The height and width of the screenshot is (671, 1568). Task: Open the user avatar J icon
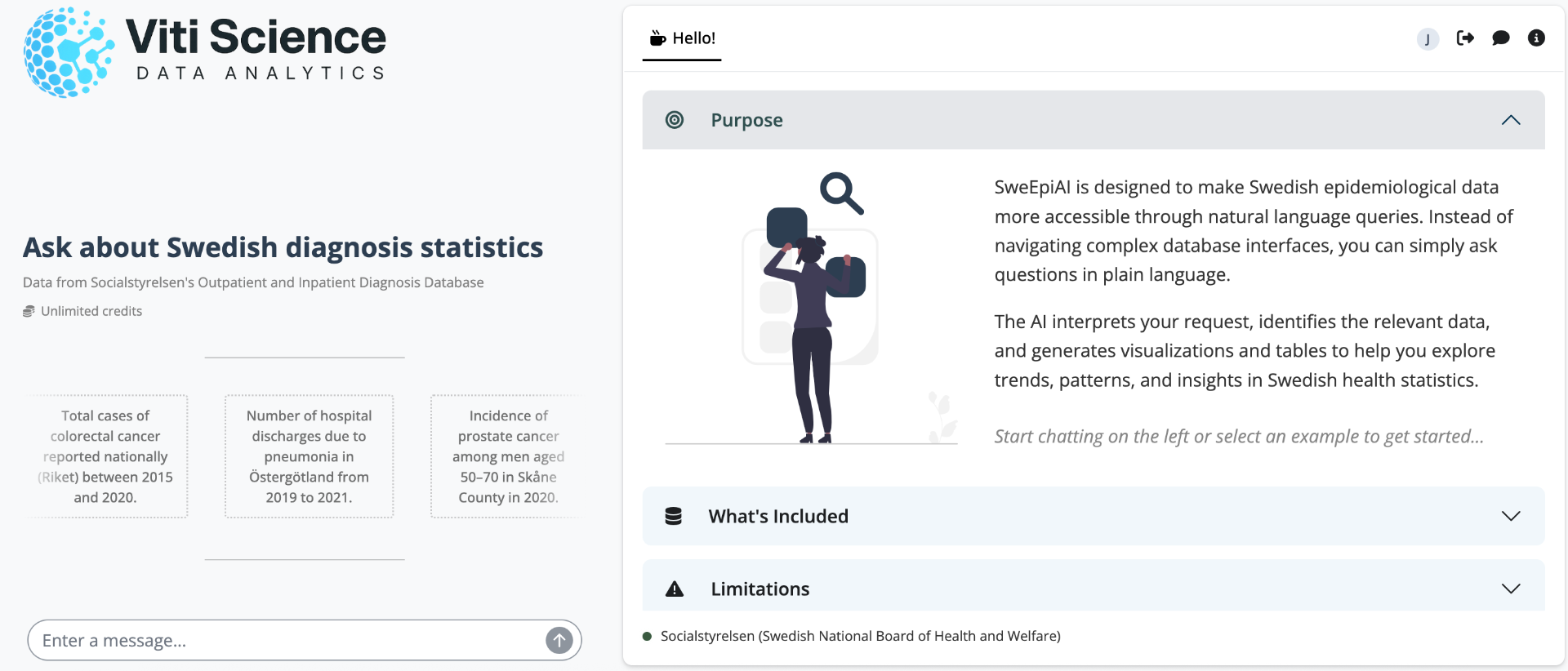(x=1428, y=38)
